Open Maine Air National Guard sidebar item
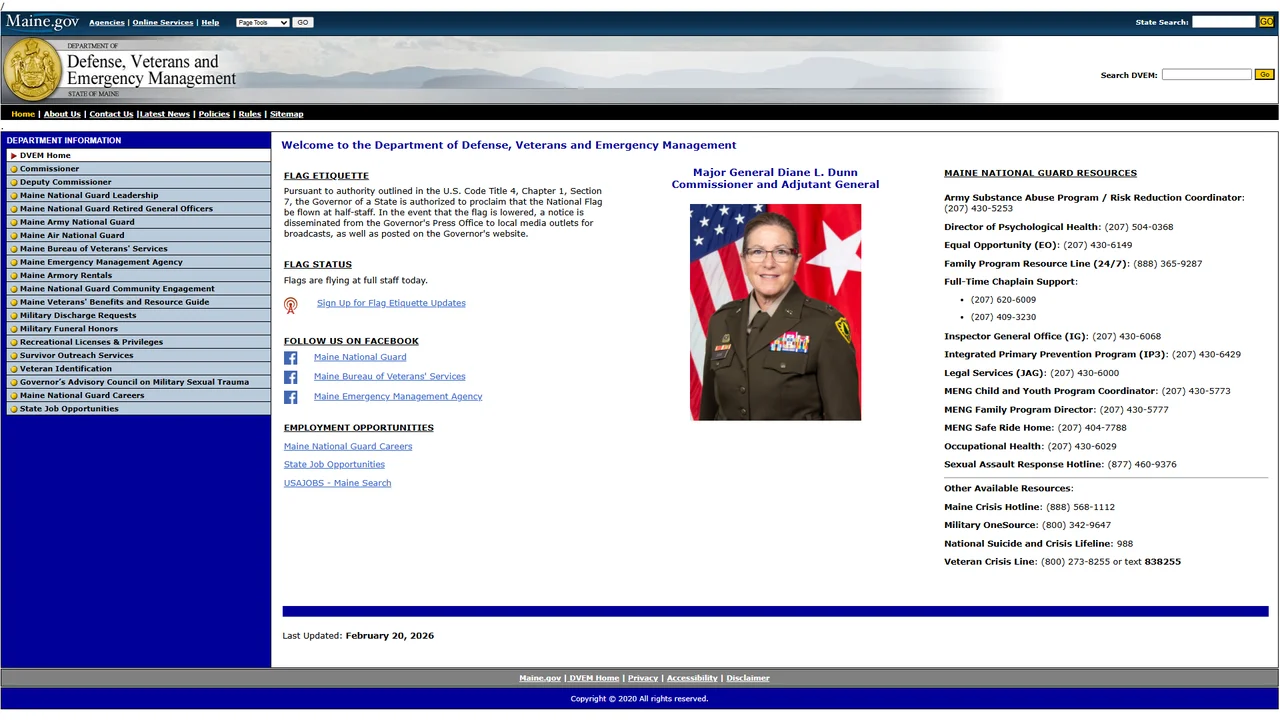 tap(137, 236)
